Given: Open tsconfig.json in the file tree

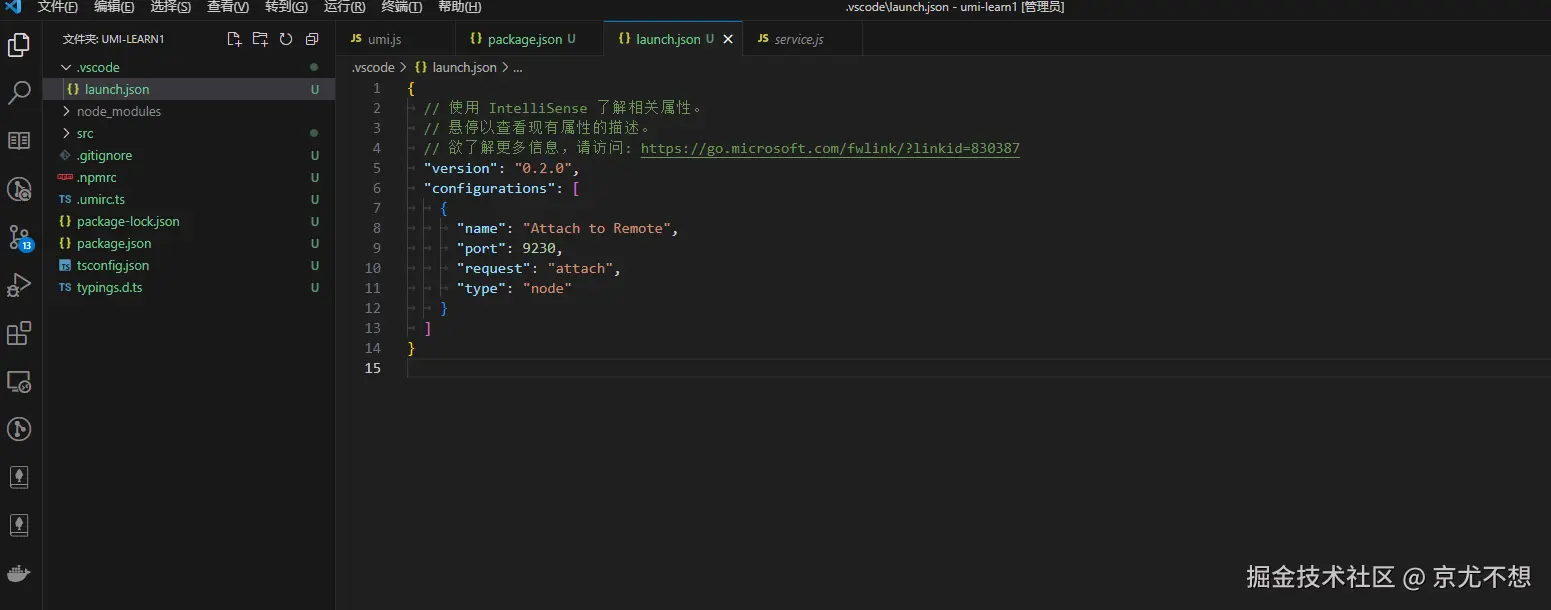Looking at the screenshot, I should click(189, 265).
